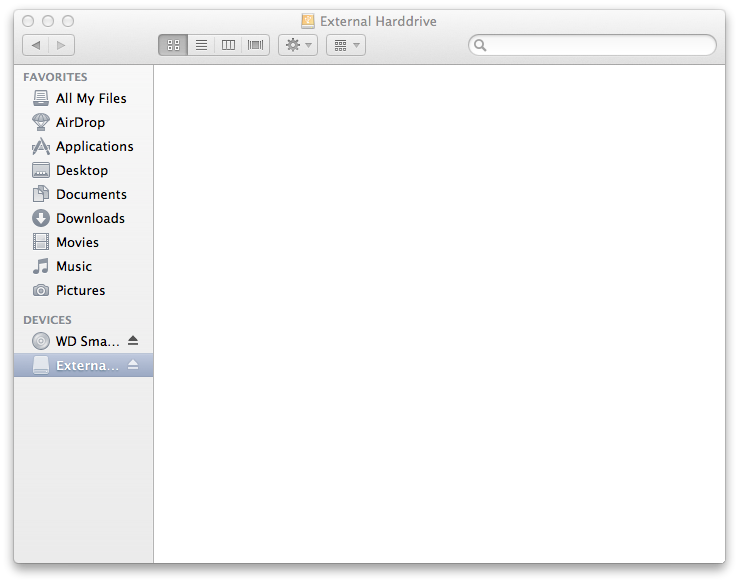Eject the WD Sma... drive
This screenshot has width=739, height=583.
(133, 340)
